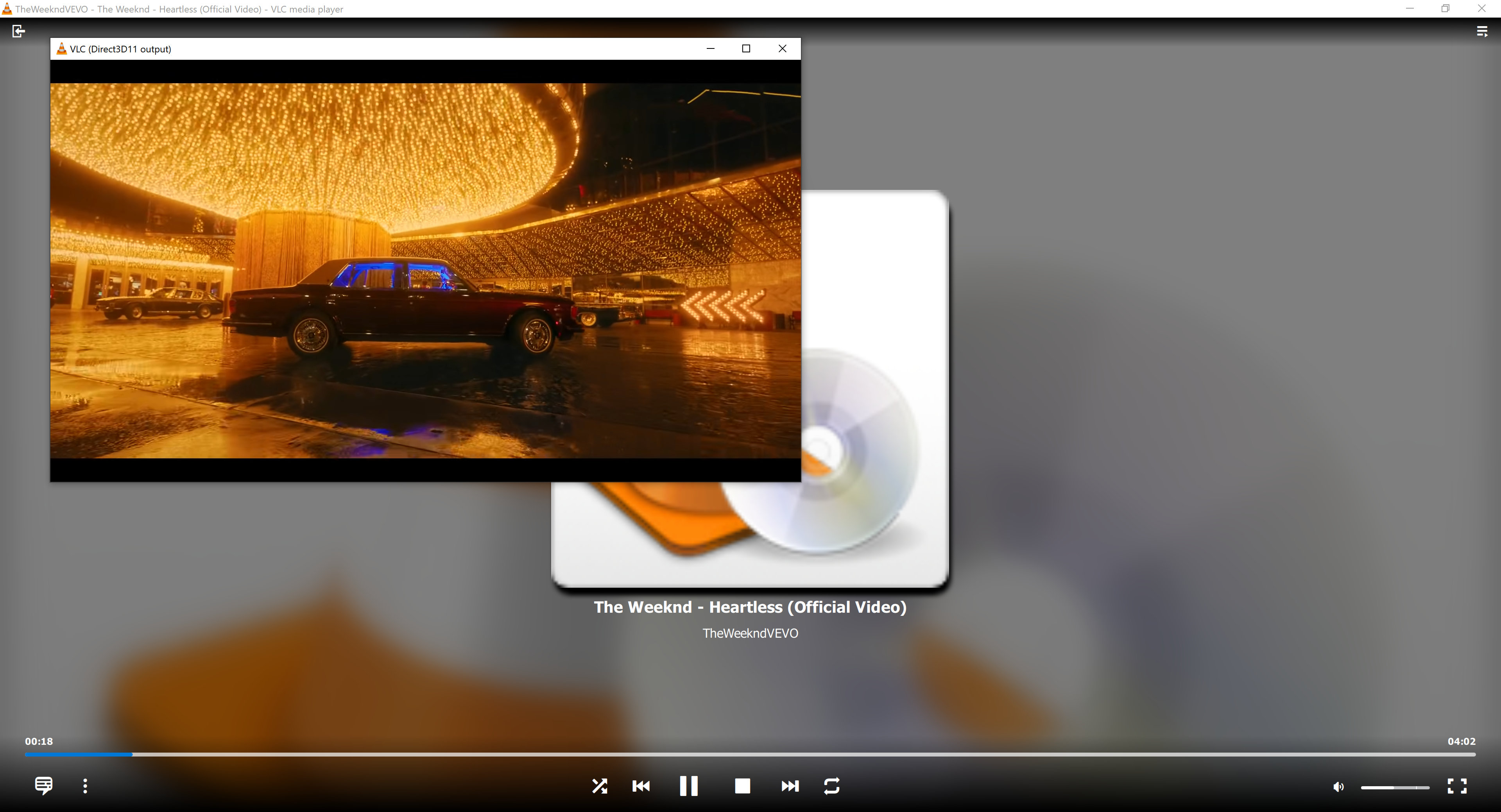Open the advanced controls three-dot menu

tap(85, 786)
